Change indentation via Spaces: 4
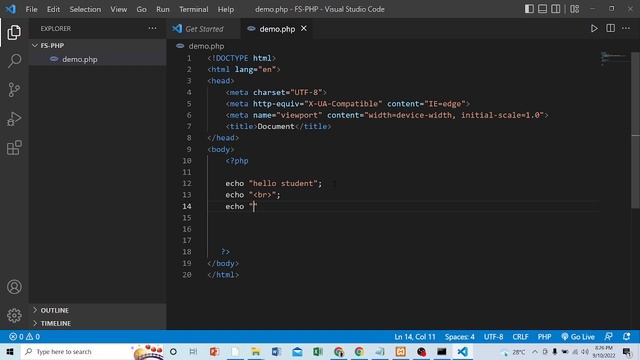 460,337
